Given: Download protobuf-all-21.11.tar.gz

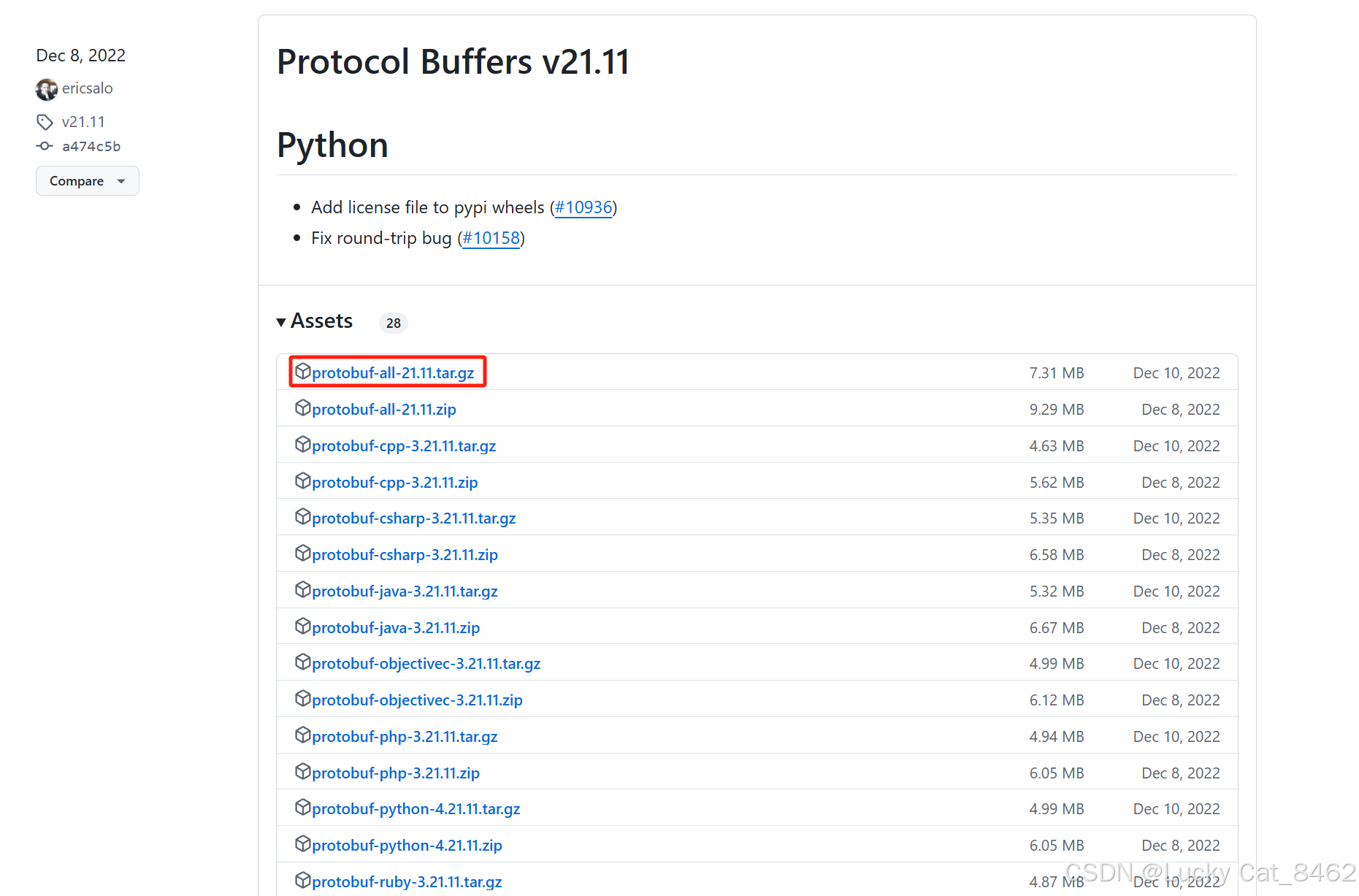Looking at the screenshot, I should coord(393,373).
